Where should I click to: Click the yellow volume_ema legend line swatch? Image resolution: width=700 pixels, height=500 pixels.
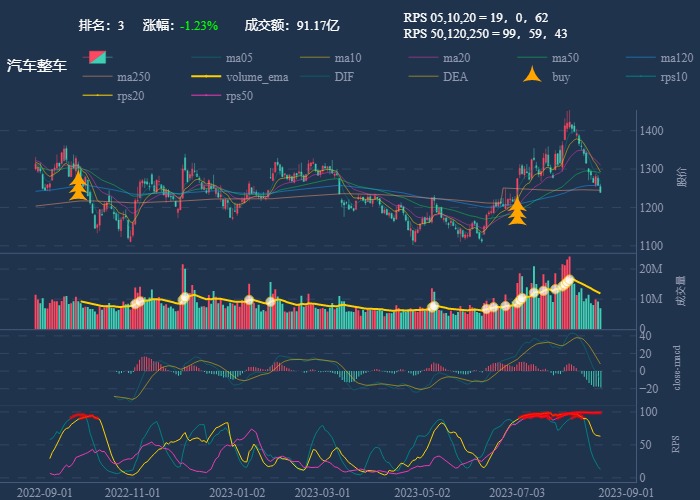point(205,77)
